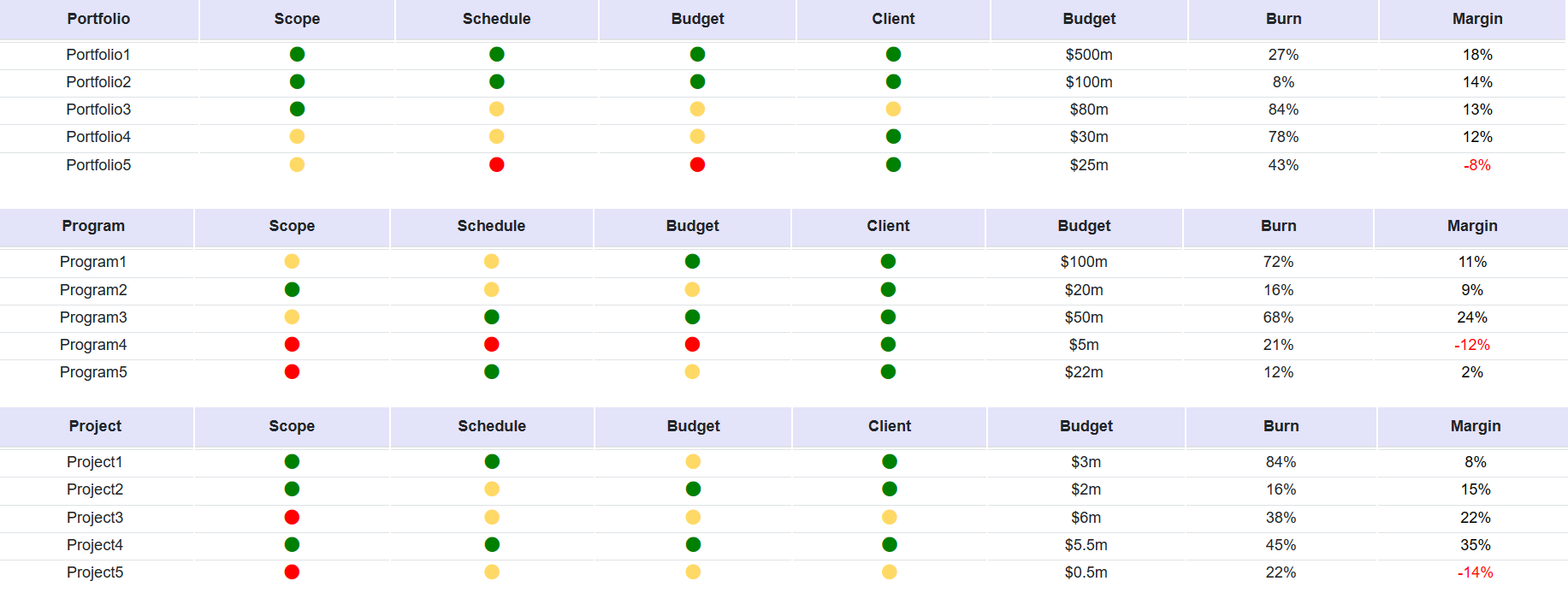Click Program2's yellow Schedule status dot
The image size is (1568, 593).
point(491,289)
